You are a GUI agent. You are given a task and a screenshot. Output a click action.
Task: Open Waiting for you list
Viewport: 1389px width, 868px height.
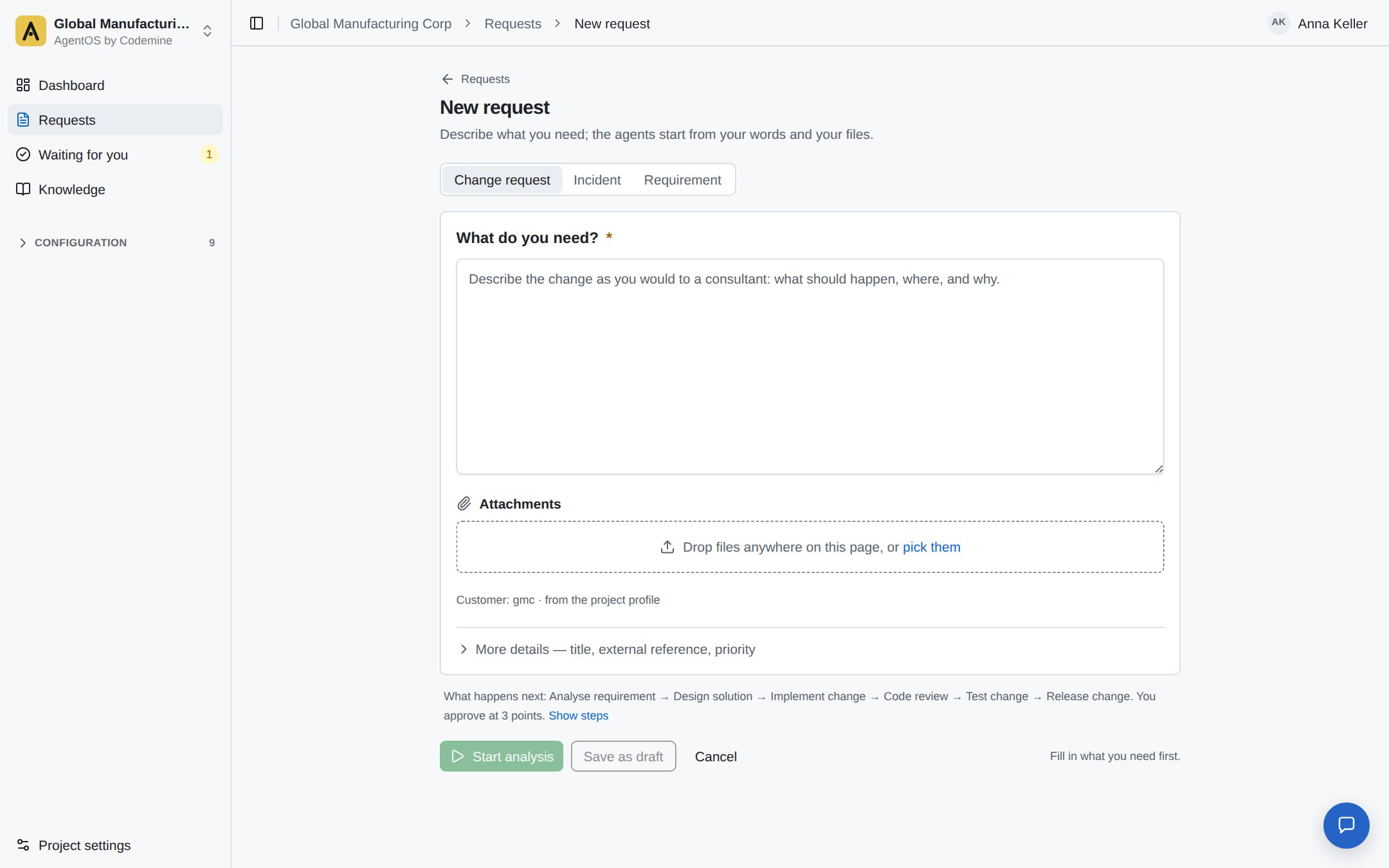coord(115,155)
